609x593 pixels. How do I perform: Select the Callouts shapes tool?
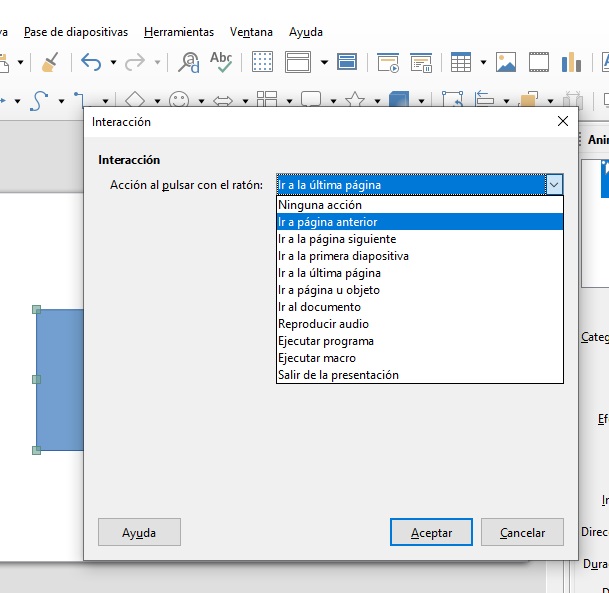pos(311,99)
